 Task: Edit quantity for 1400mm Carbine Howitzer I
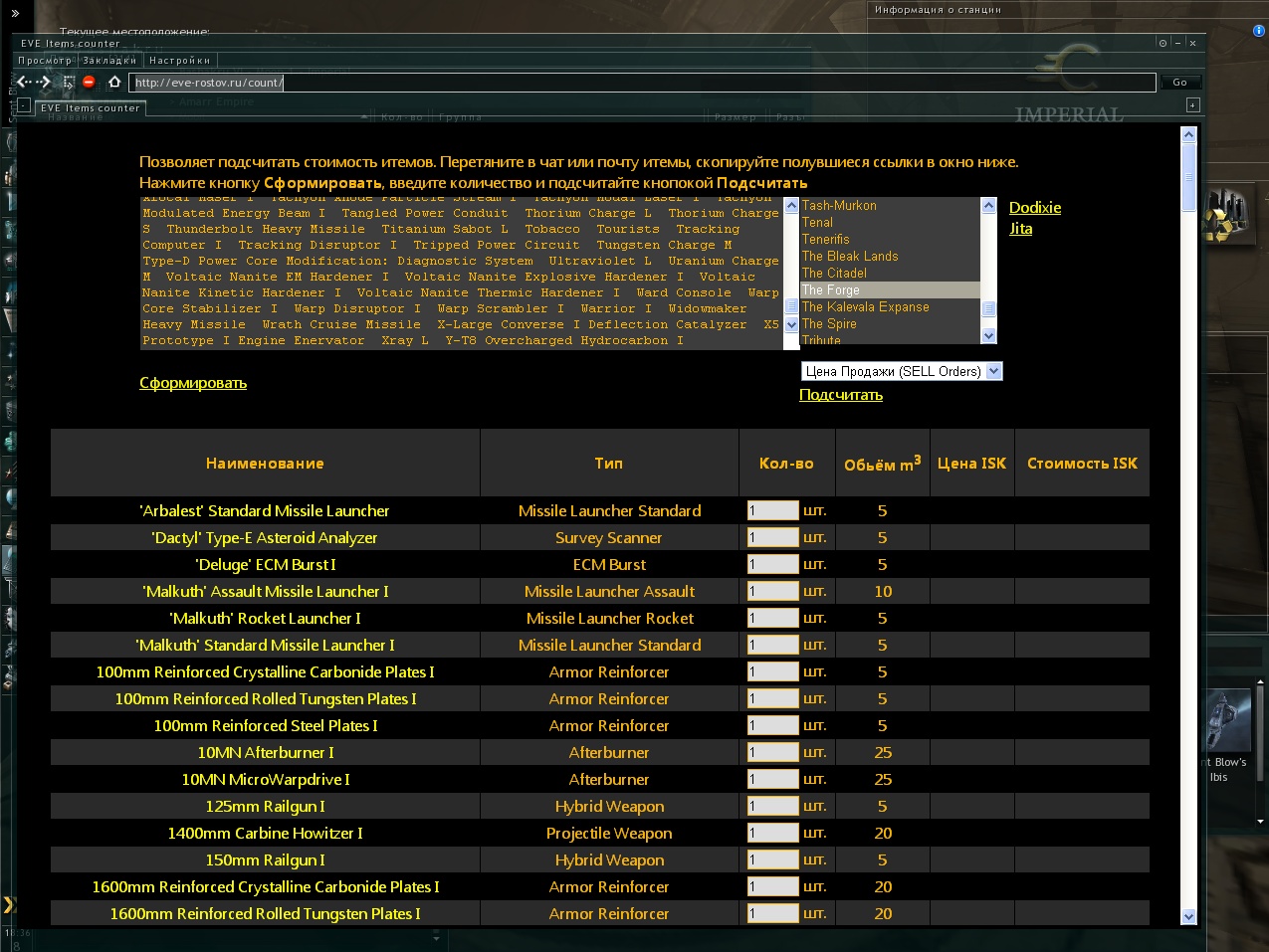coord(772,833)
